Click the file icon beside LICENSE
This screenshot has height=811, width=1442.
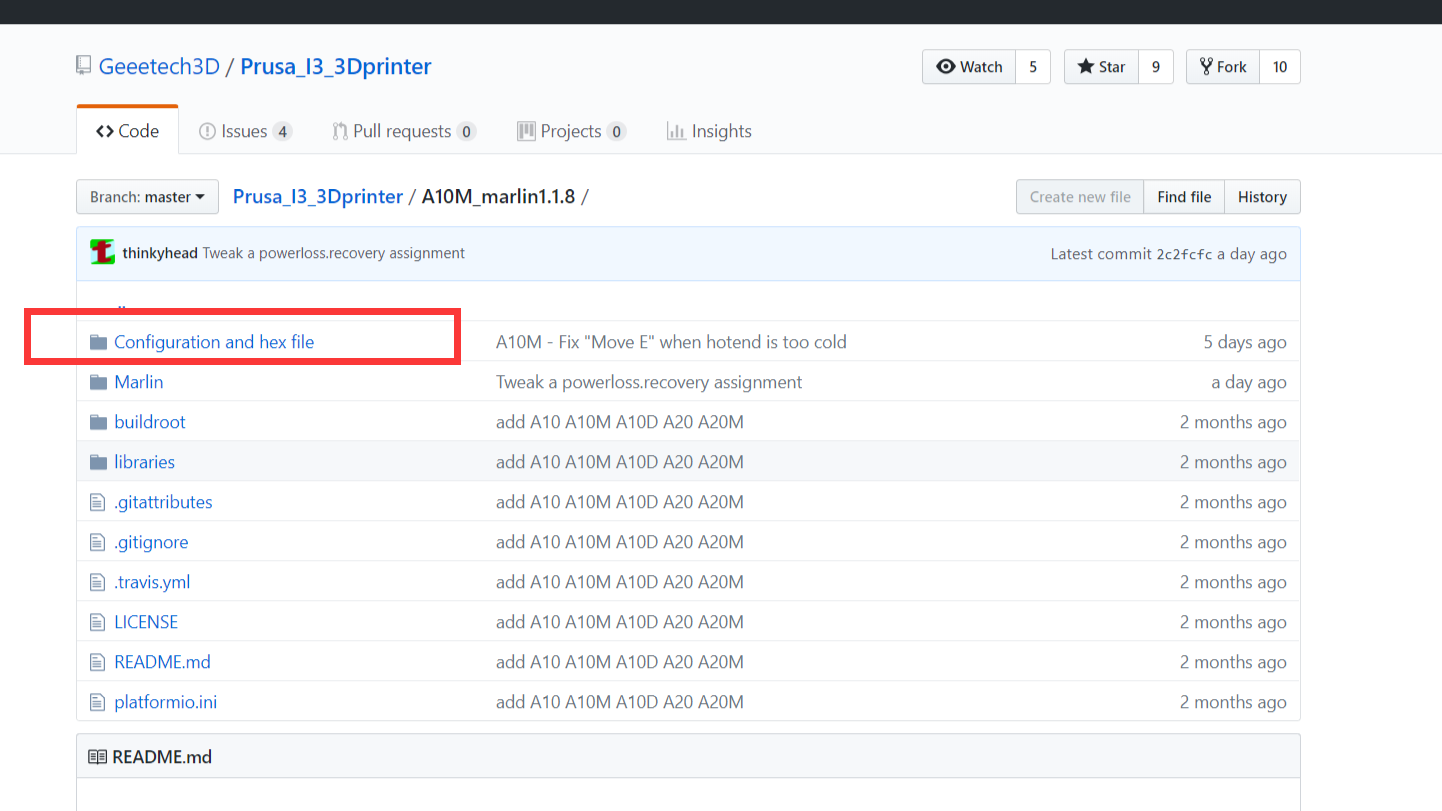[97, 622]
